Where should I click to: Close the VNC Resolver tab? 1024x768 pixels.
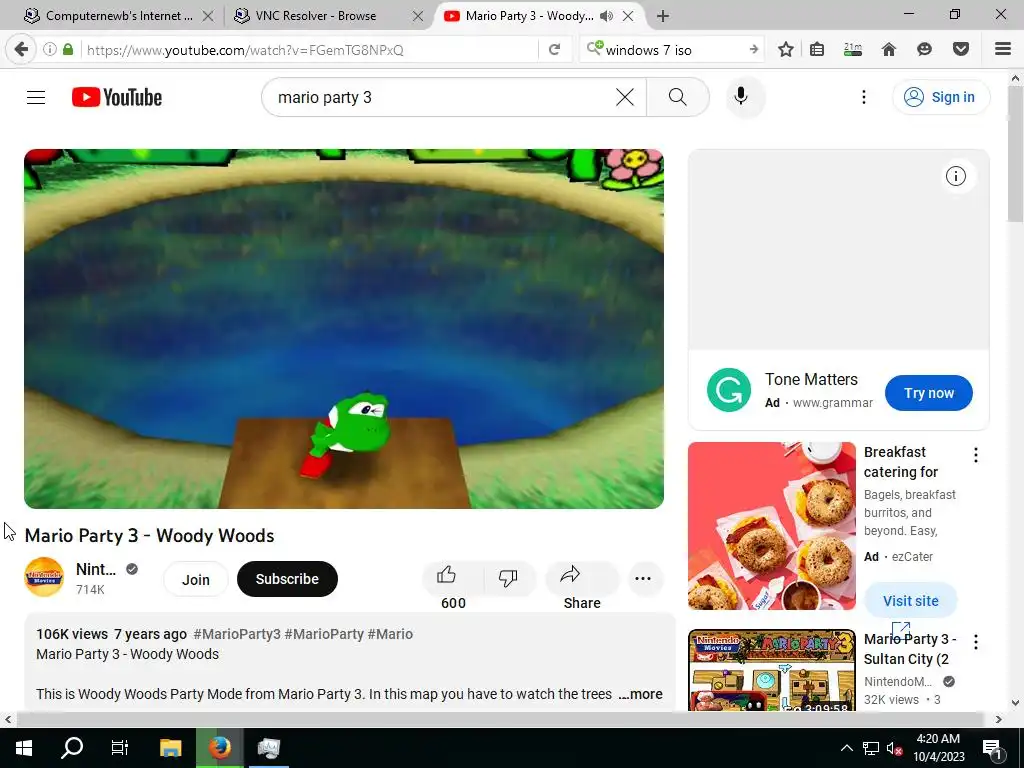(x=418, y=16)
